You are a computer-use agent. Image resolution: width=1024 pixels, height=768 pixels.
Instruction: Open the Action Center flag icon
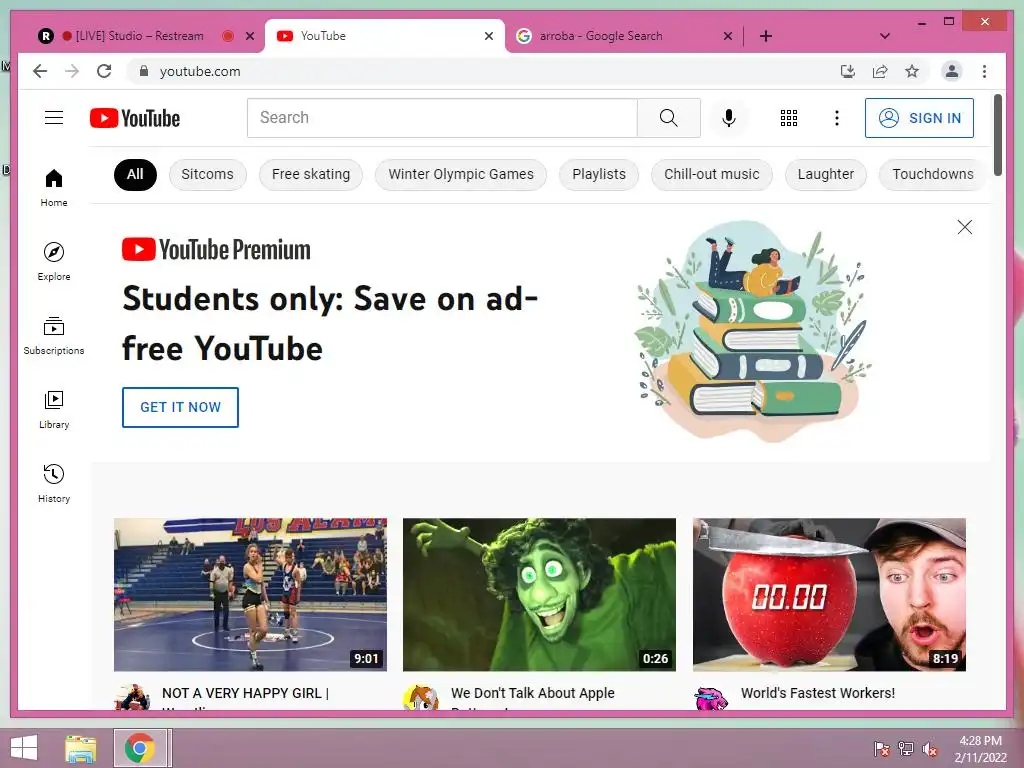[881, 749]
